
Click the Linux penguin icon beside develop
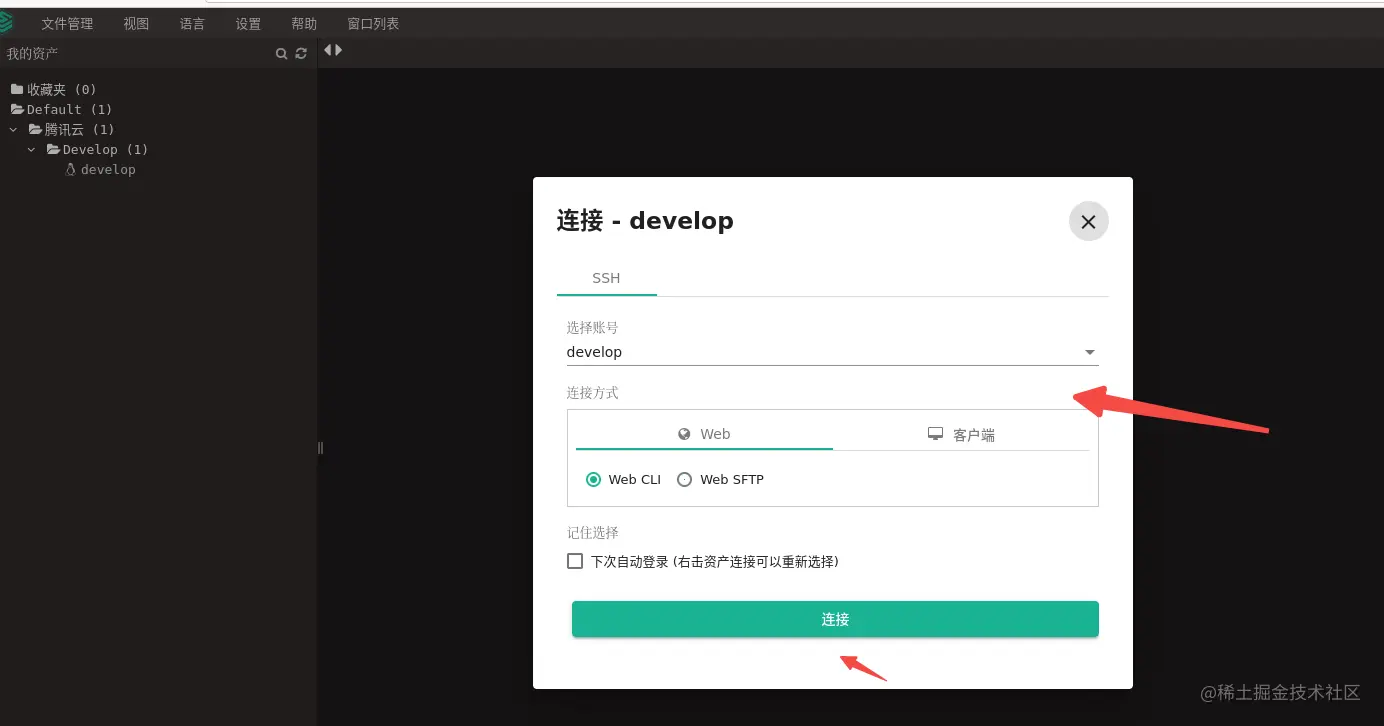coord(71,170)
